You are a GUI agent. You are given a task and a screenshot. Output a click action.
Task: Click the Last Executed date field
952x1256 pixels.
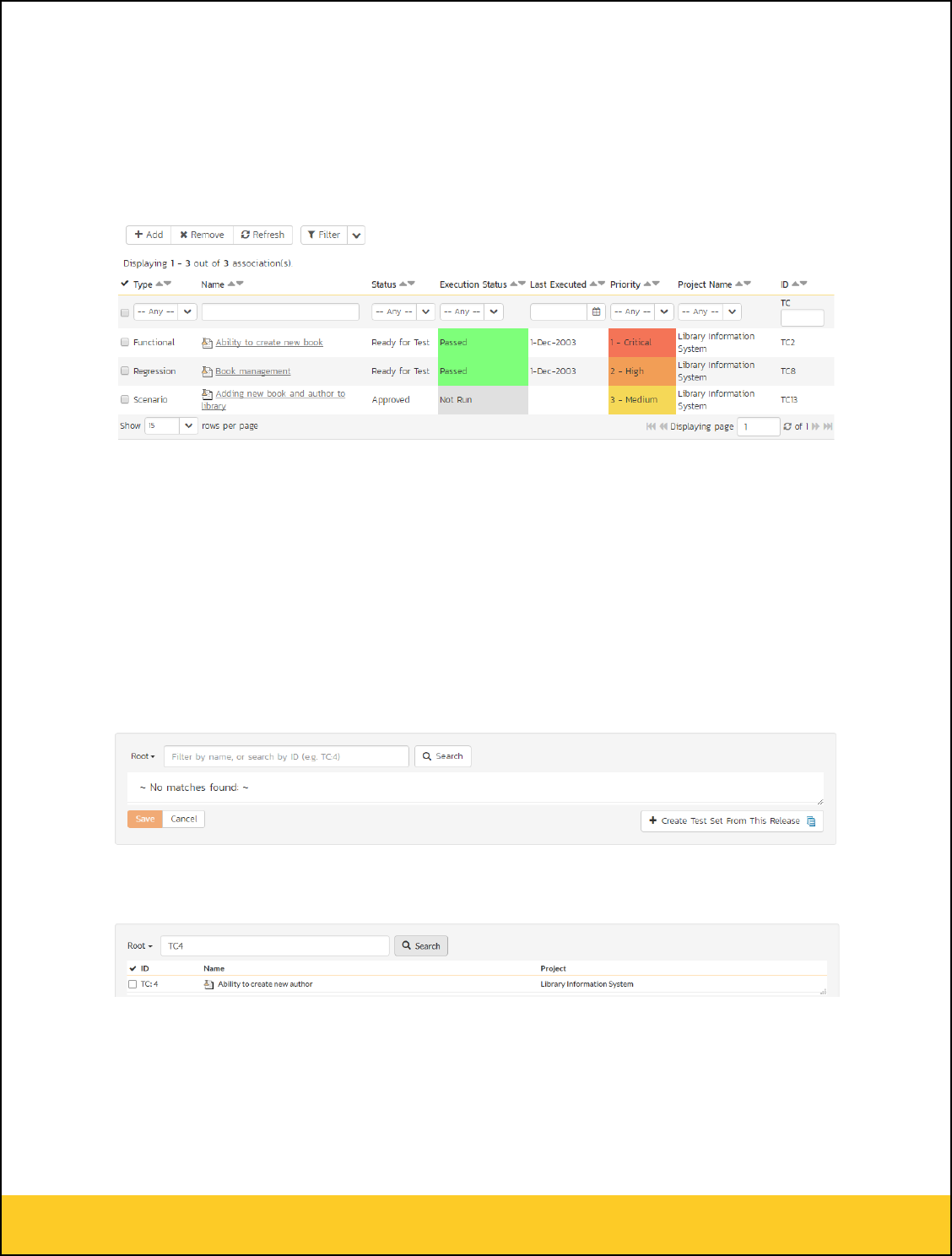point(558,311)
